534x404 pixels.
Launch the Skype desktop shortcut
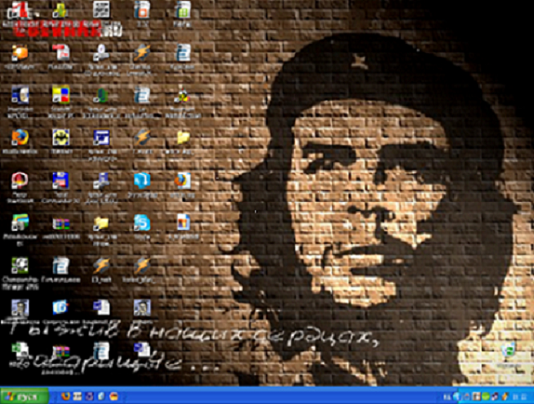(142, 223)
